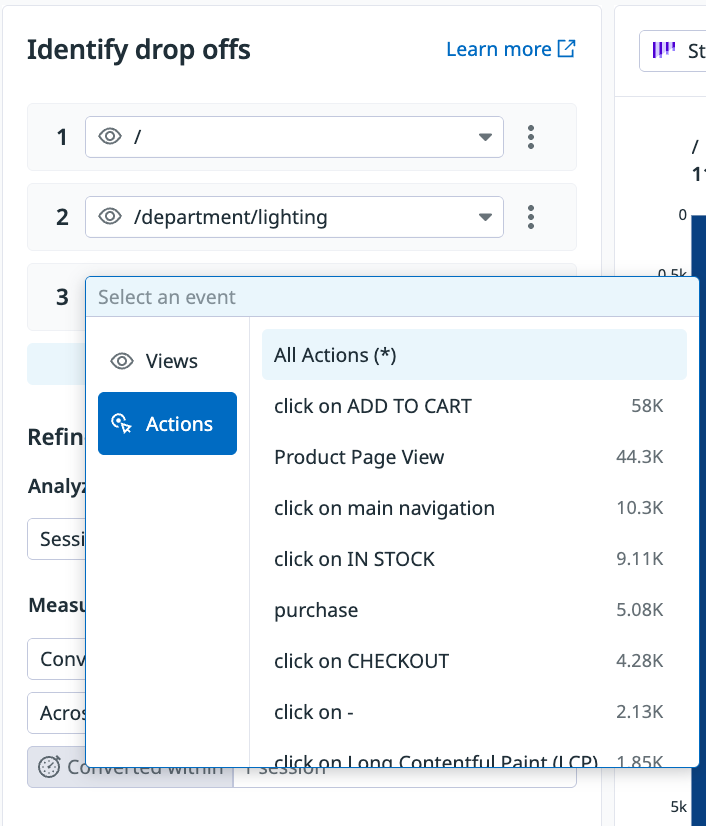Type in the Select an event field

click(x=390, y=297)
